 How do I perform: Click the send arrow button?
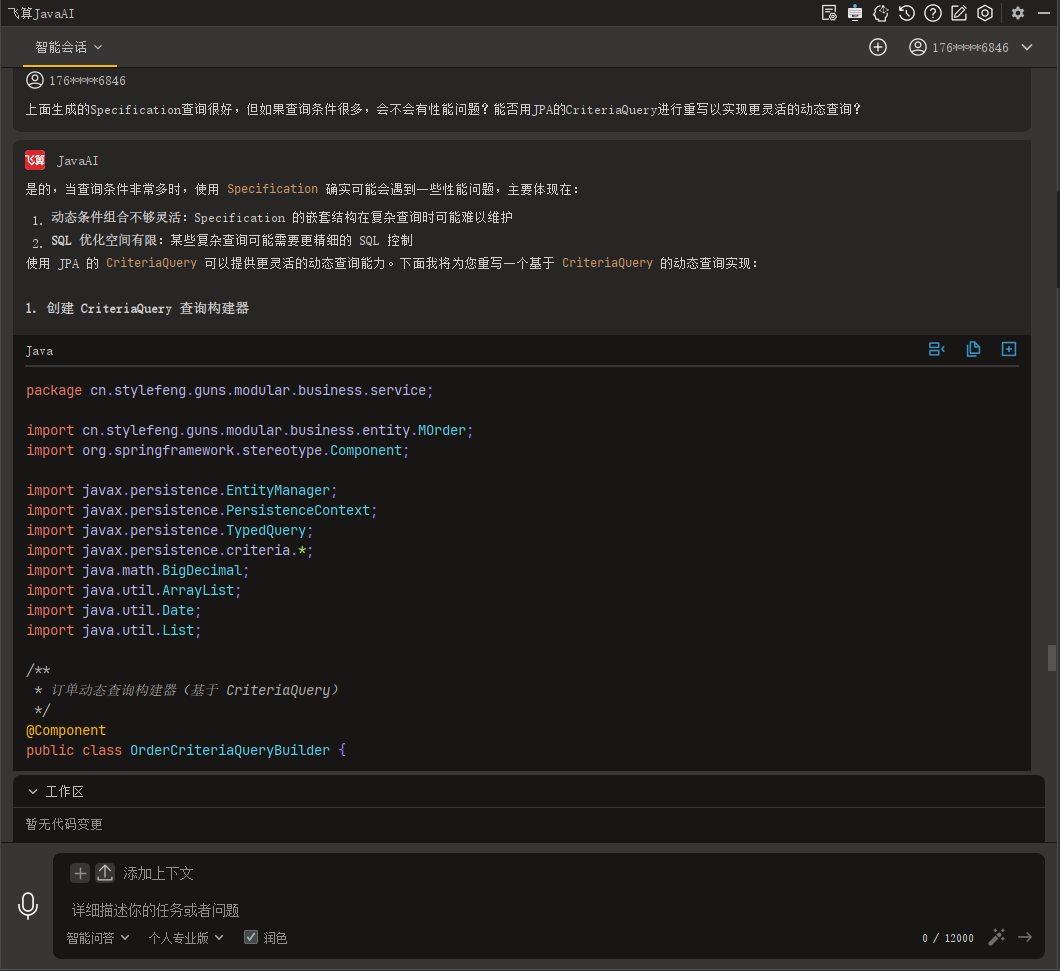coord(1025,937)
